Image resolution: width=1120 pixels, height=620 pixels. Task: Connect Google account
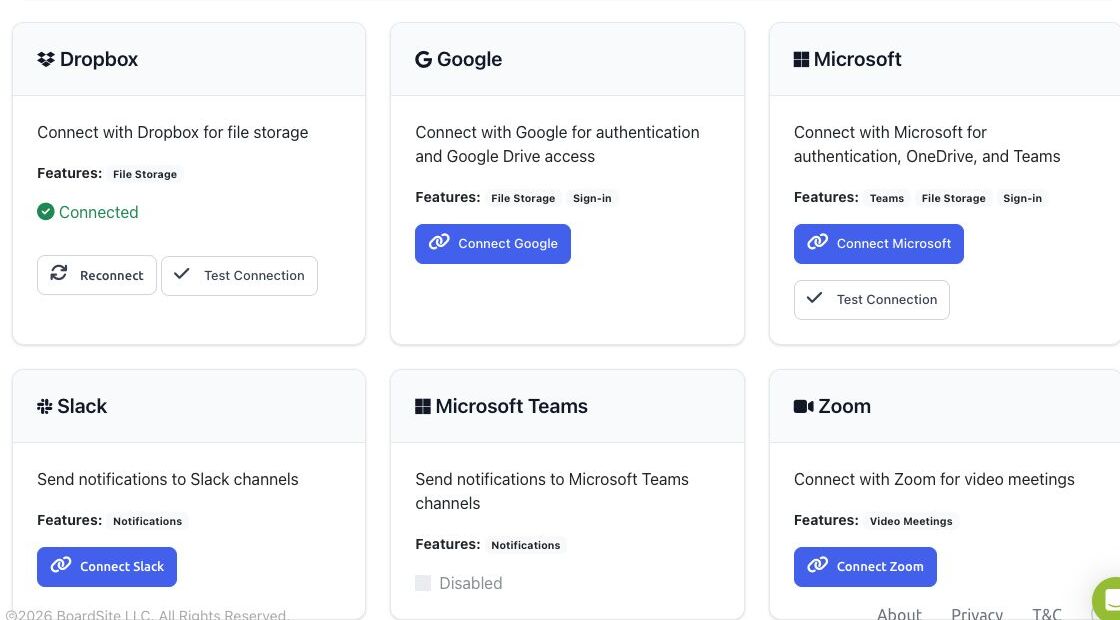click(x=493, y=244)
